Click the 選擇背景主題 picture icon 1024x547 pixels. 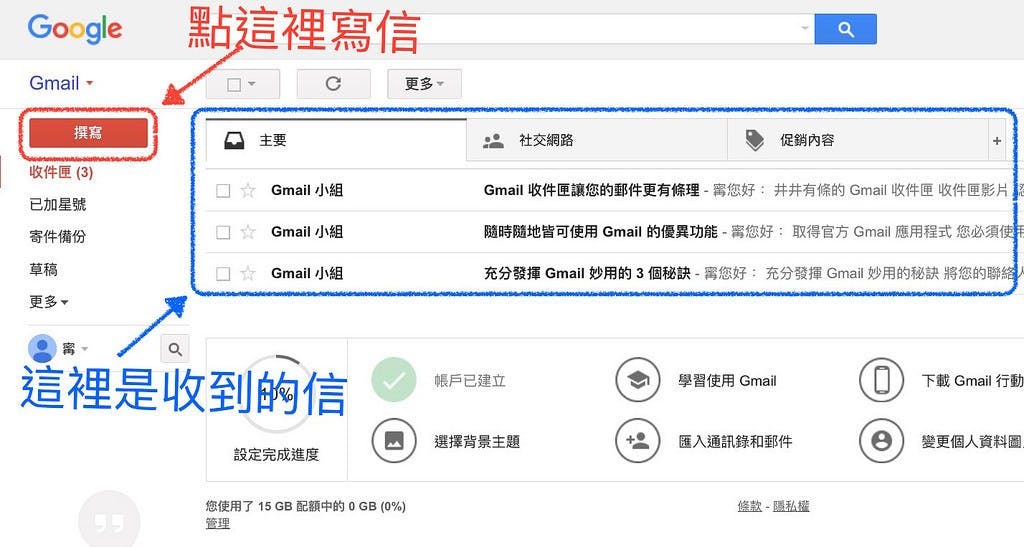394,441
